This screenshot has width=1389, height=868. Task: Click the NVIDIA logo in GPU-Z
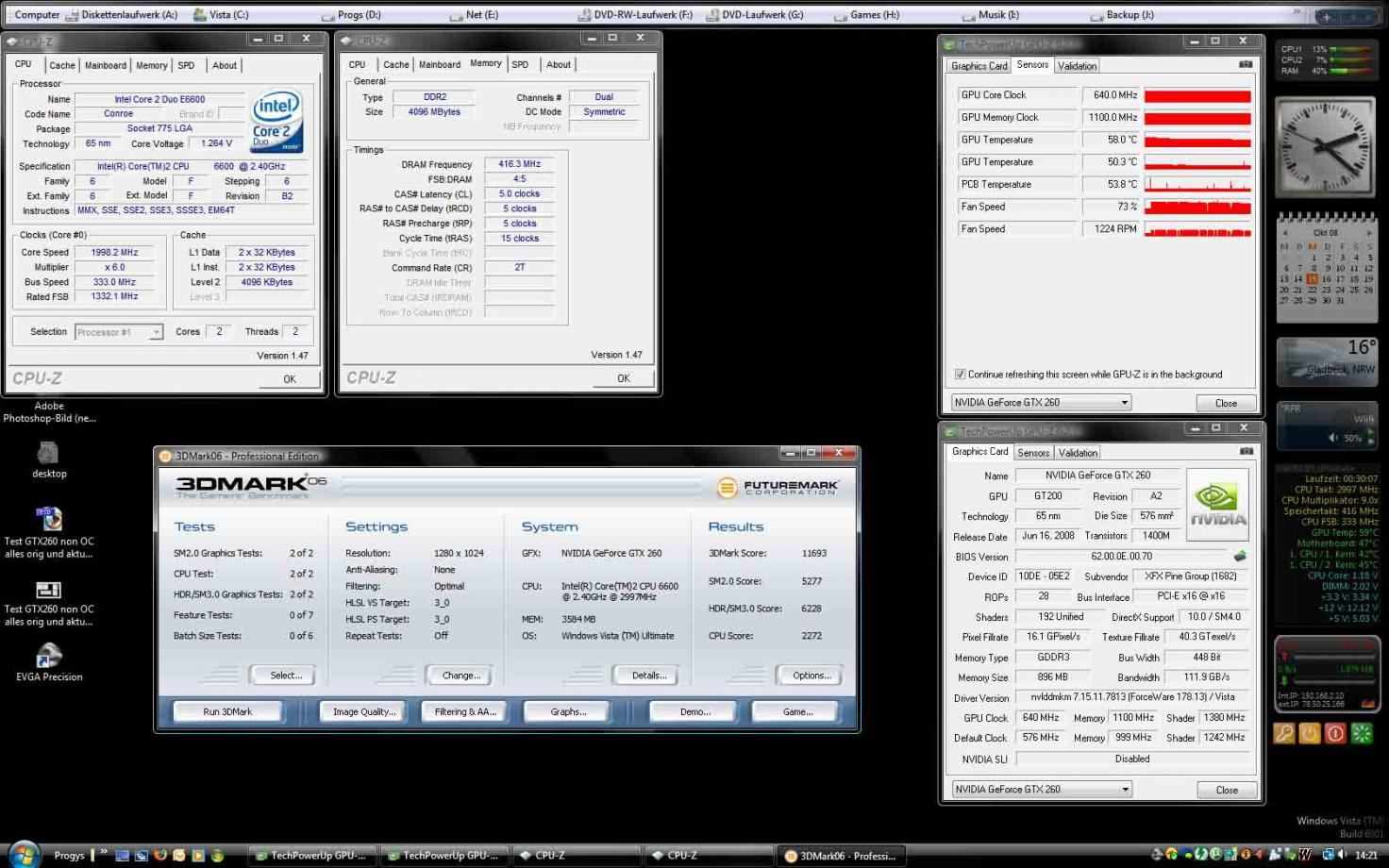[1217, 504]
